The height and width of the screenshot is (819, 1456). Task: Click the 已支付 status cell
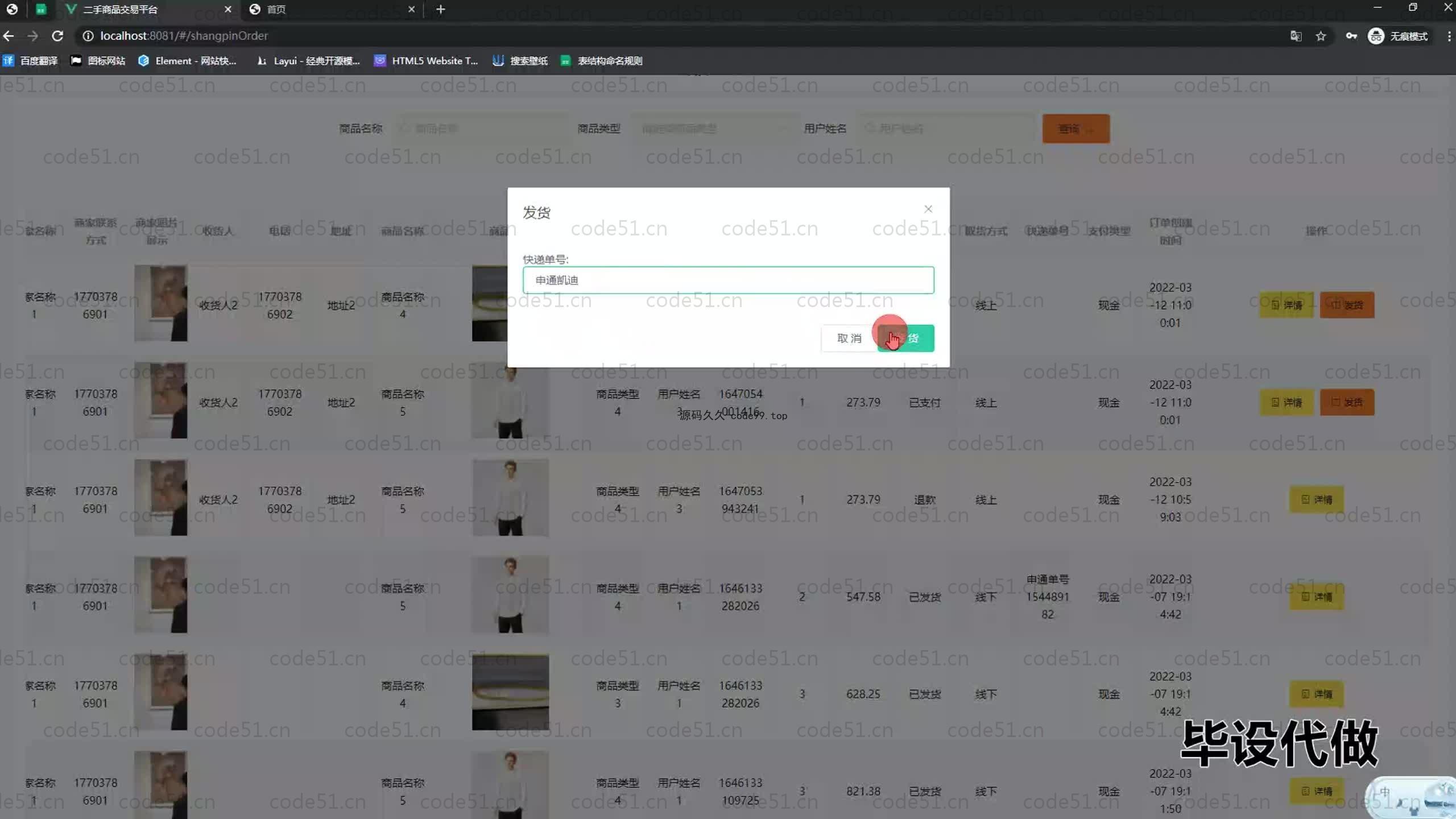pyautogui.click(x=925, y=403)
